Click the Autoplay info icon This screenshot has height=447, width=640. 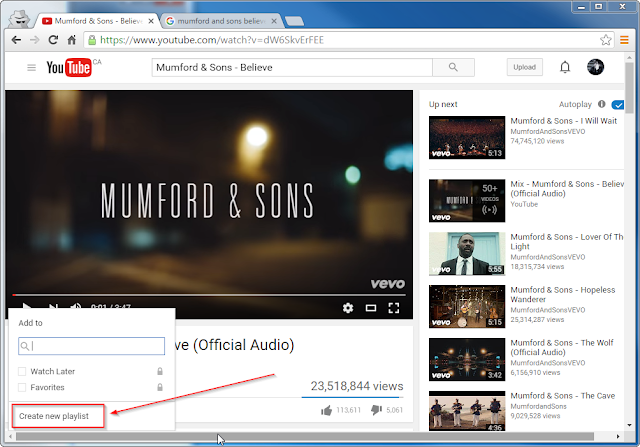click(602, 104)
